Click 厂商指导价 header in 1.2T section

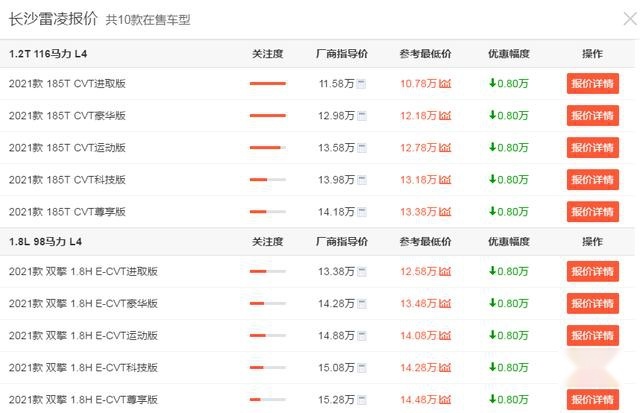tap(342, 54)
